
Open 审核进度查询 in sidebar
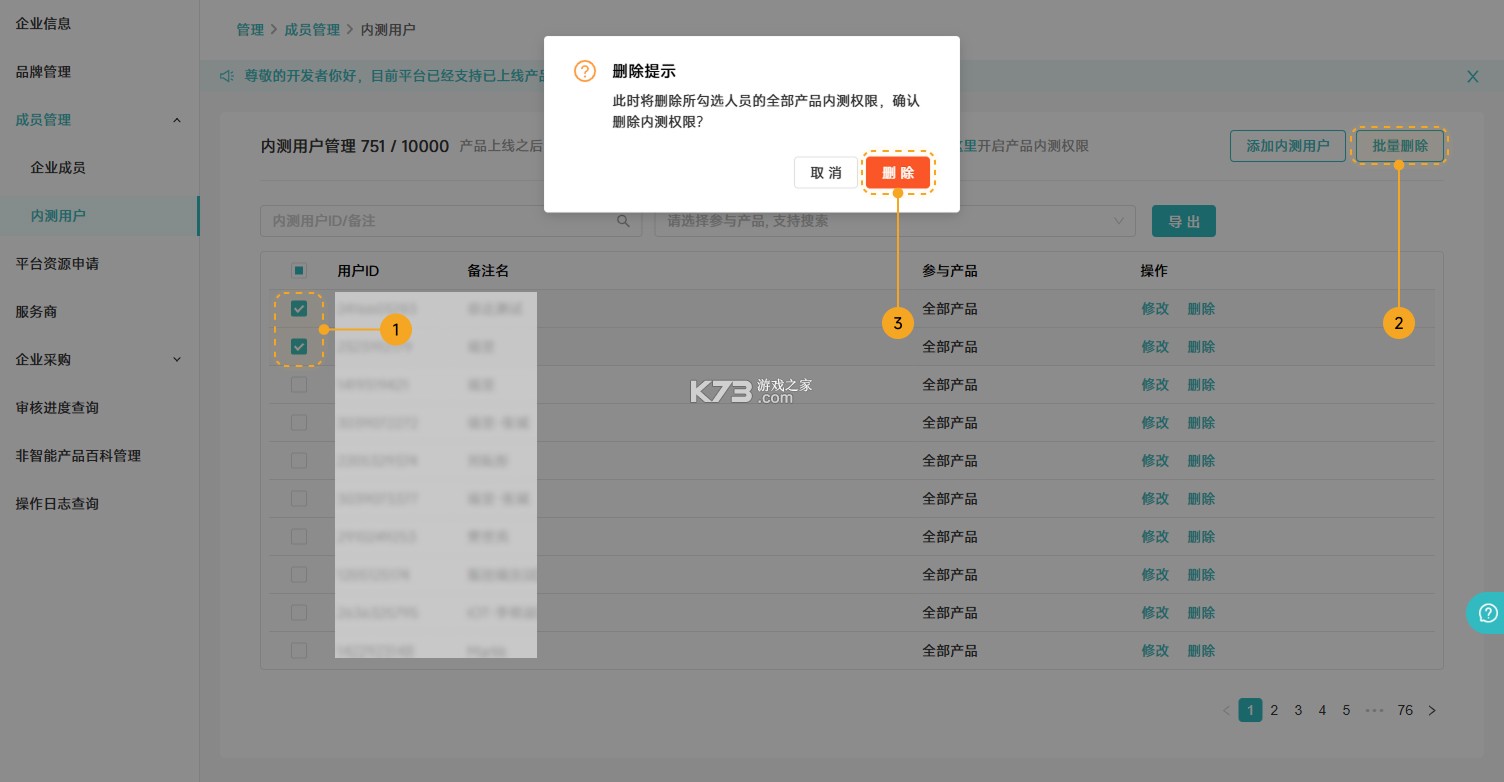pyautogui.click(x=57, y=408)
